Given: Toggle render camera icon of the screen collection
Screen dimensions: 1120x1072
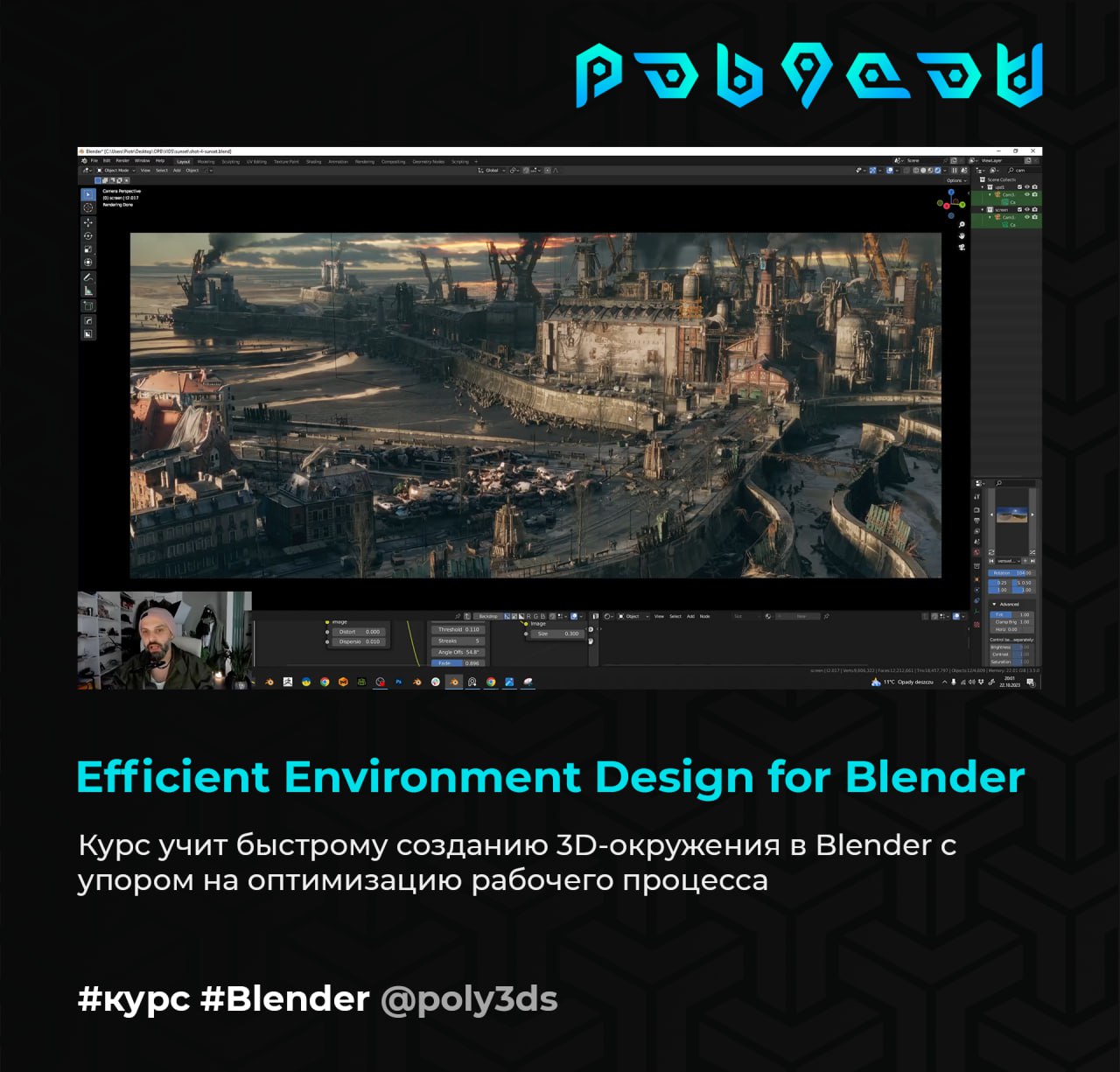Looking at the screenshot, I should [1035, 210].
